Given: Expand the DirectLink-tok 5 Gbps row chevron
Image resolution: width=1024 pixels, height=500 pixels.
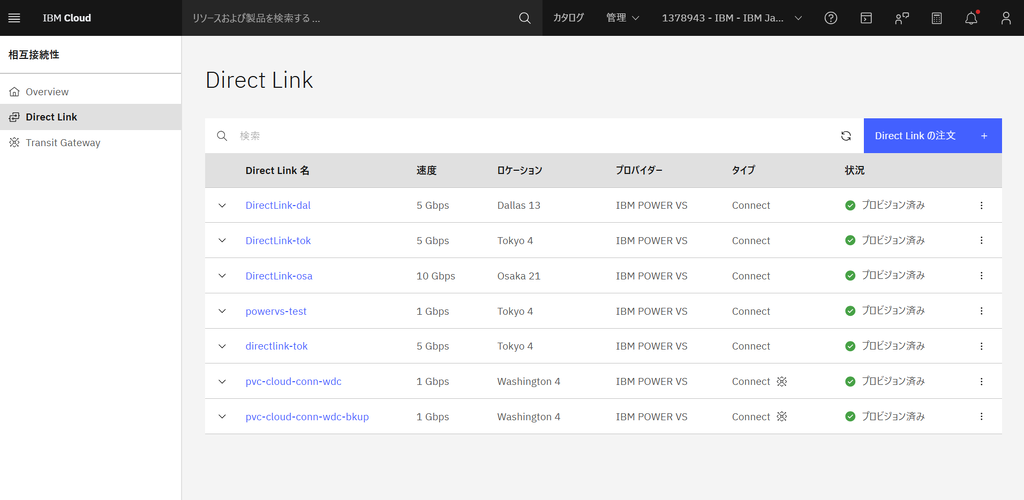Looking at the screenshot, I should point(222,240).
